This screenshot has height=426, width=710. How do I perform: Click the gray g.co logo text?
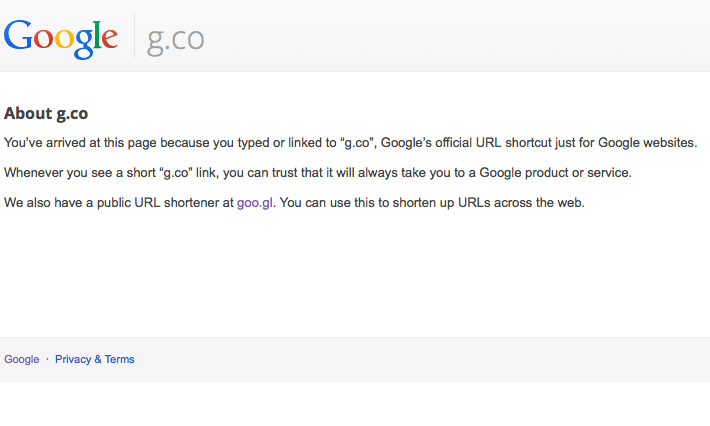[176, 38]
